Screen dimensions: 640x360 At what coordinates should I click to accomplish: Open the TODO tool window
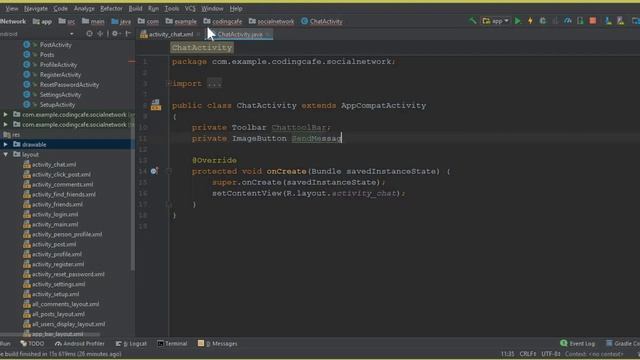32,344
